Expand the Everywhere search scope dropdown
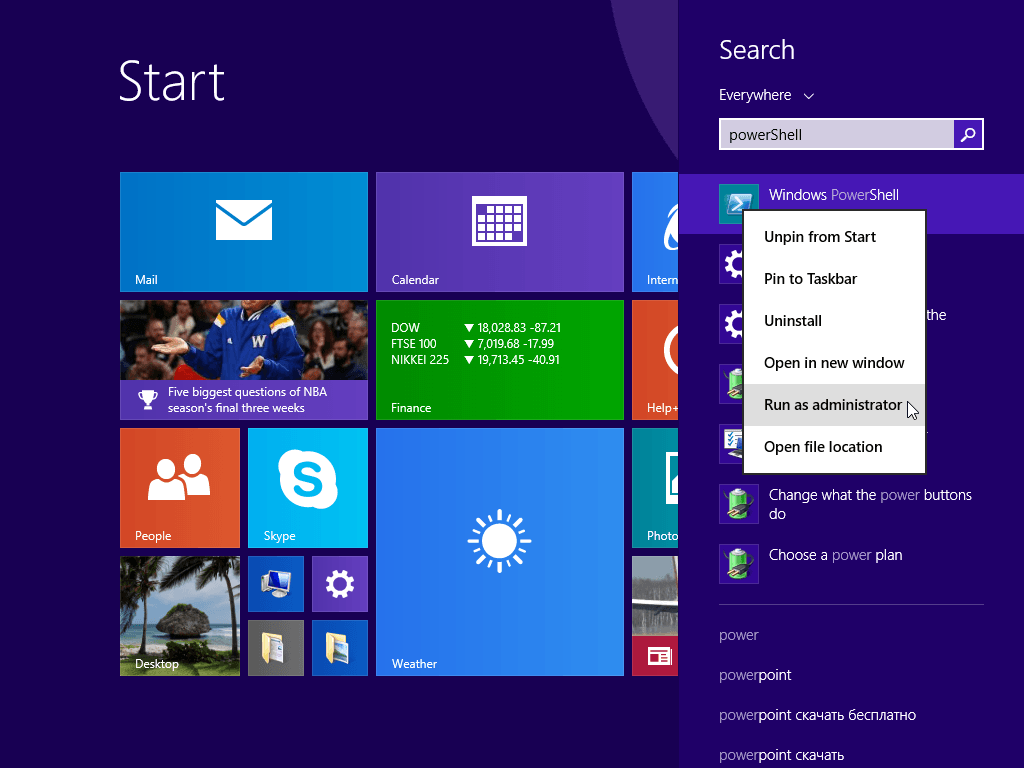 pyautogui.click(x=766, y=95)
